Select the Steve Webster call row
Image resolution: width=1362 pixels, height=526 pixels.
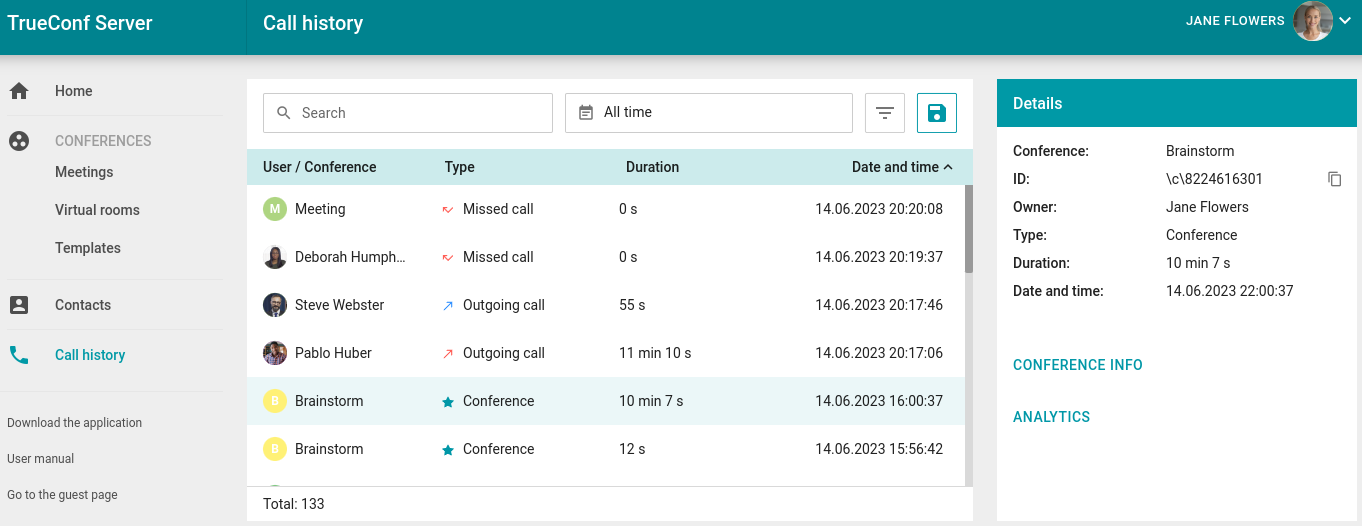(605, 305)
